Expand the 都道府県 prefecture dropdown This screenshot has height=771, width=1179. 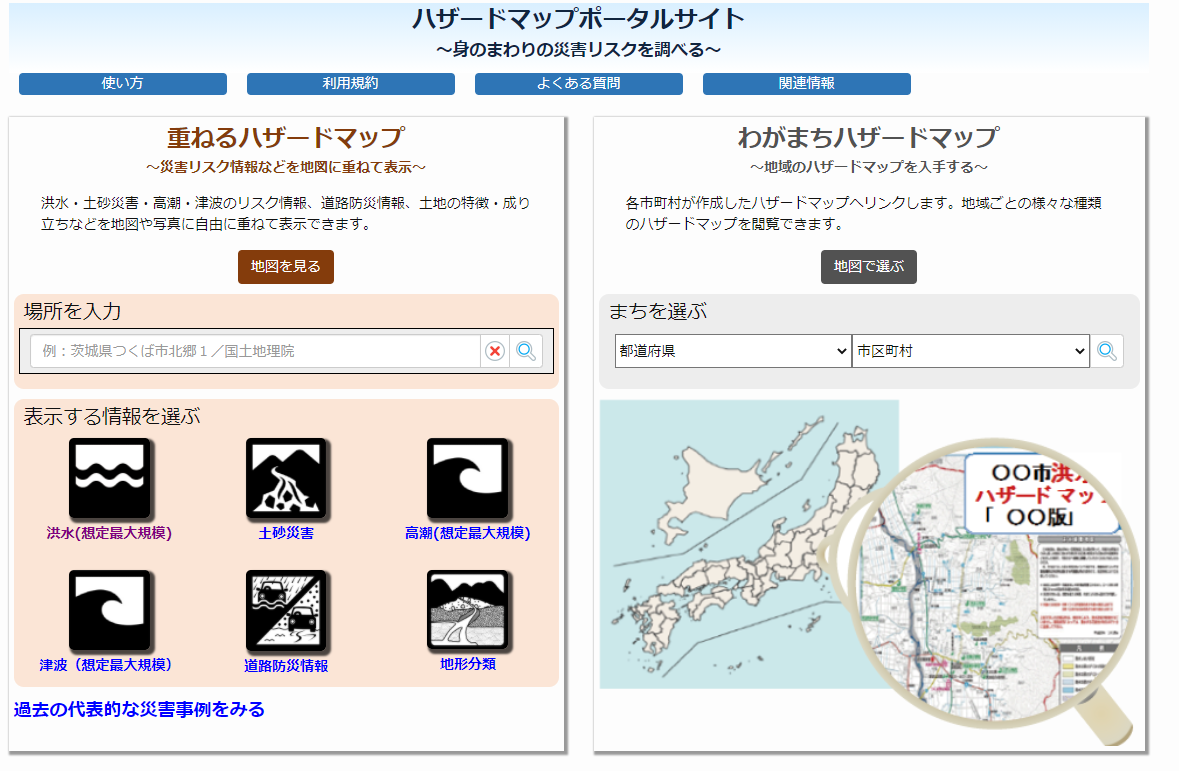pyautogui.click(x=732, y=351)
